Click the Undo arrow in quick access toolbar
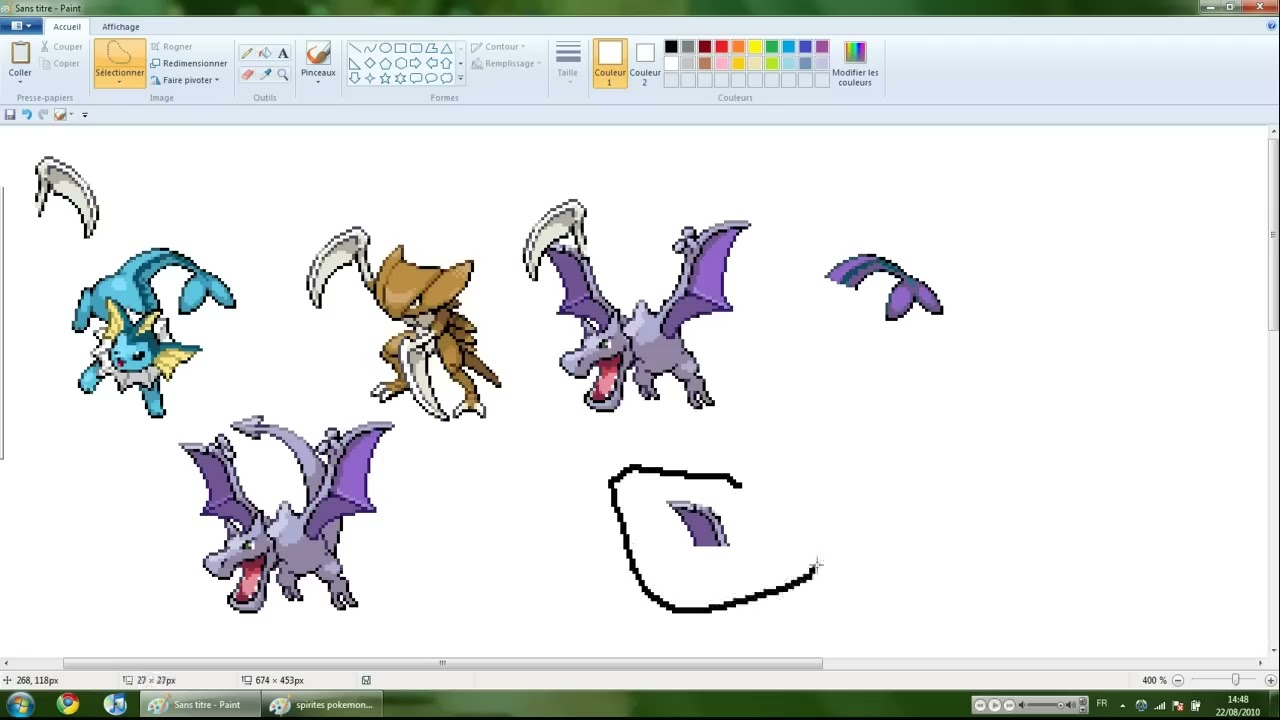The width and height of the screenshot is (1280, 720). point(27,115)
